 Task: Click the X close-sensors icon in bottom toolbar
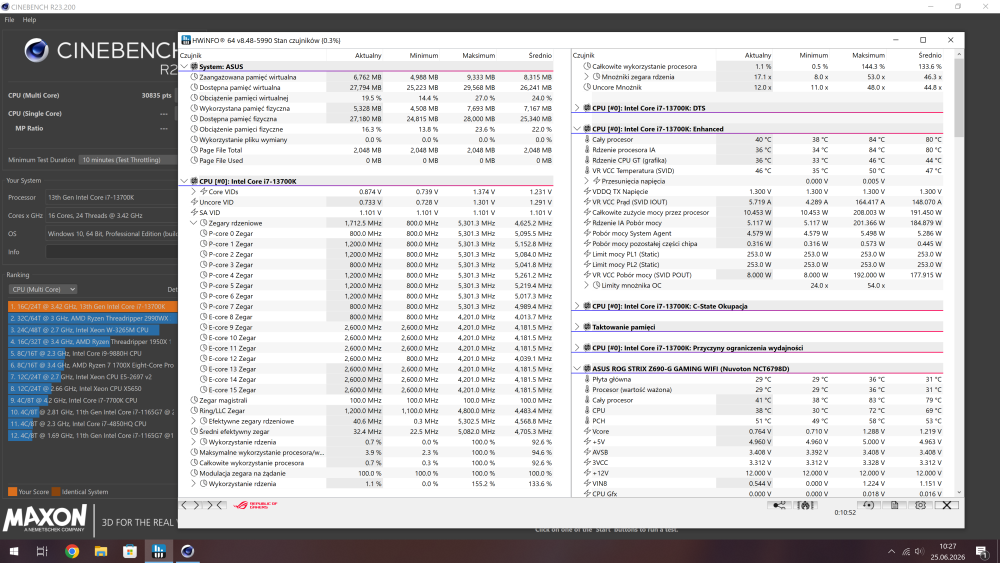(x=946, y=505)
